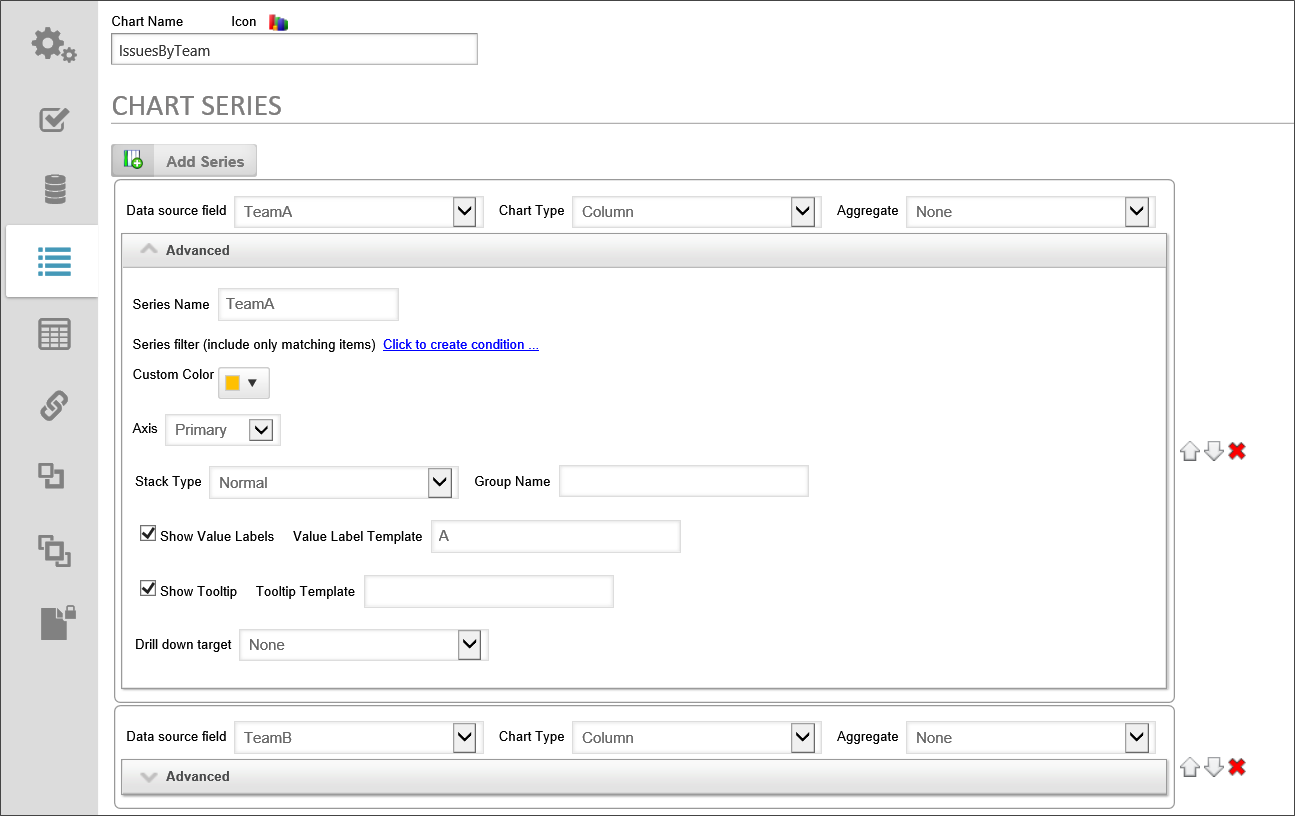Screen dimensions: 1295x816
Task: Open the Stack Type dropdown
Action: tap(439, 482)
